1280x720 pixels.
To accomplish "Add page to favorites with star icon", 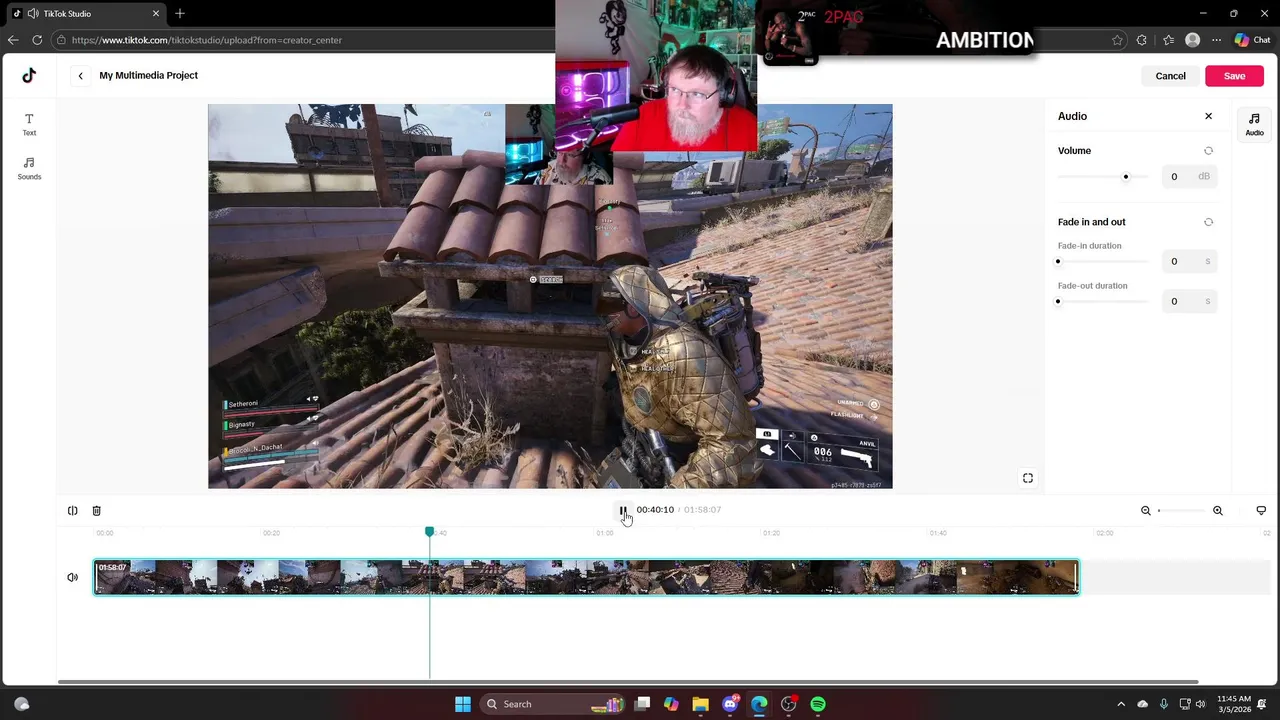I will click(x=1117, y=40).
